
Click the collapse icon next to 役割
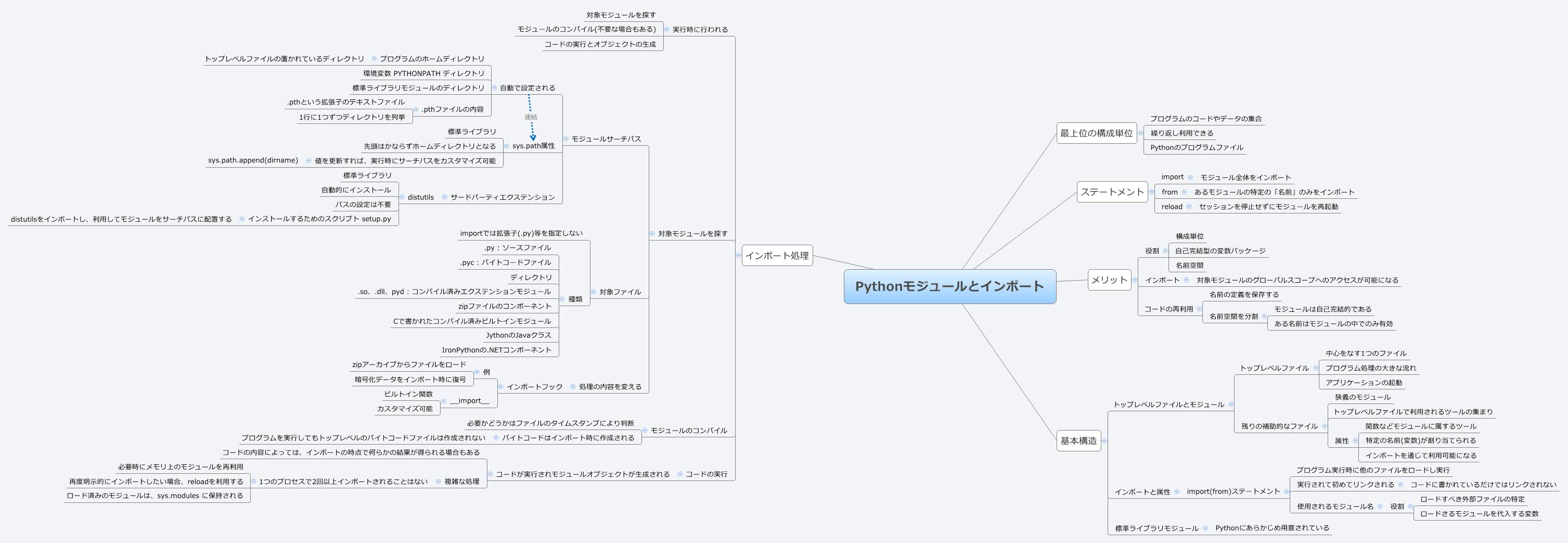click(x=1166, y=251)
